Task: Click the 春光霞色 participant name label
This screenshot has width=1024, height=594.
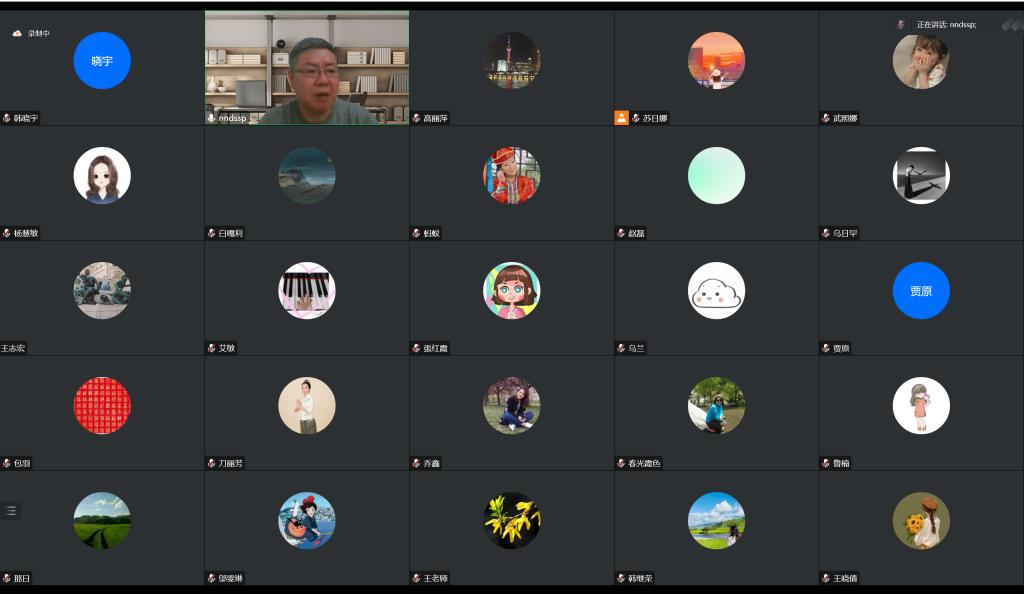Action: 644,463
